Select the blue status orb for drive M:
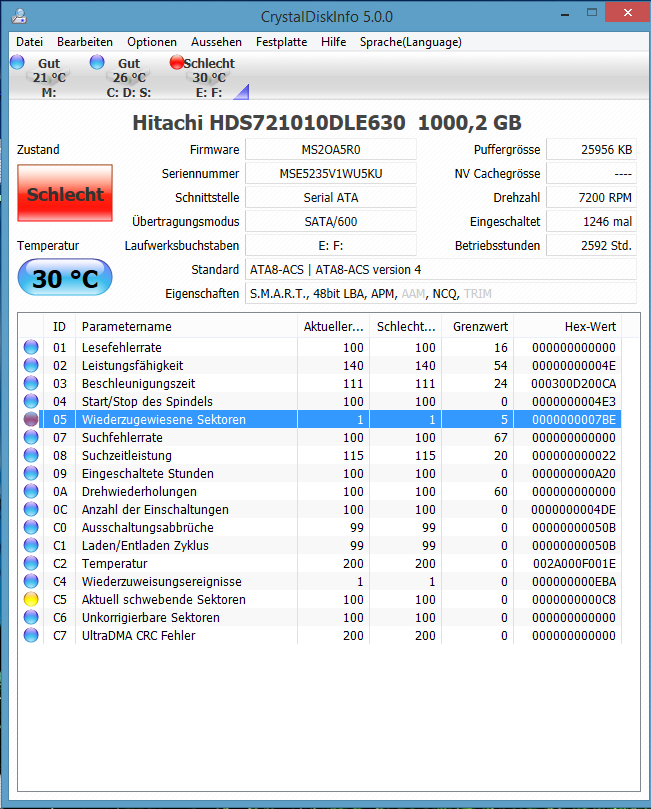 click(x=17, y=62)
